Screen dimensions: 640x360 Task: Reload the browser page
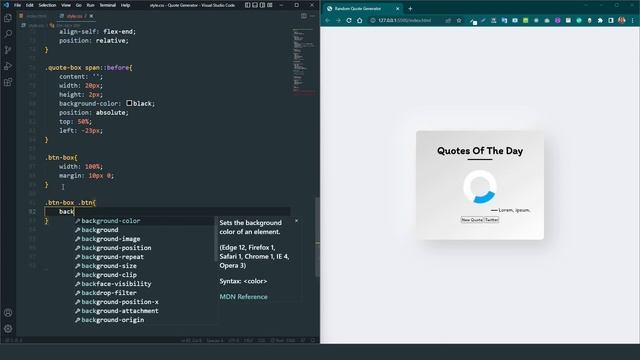coord(349,20)
